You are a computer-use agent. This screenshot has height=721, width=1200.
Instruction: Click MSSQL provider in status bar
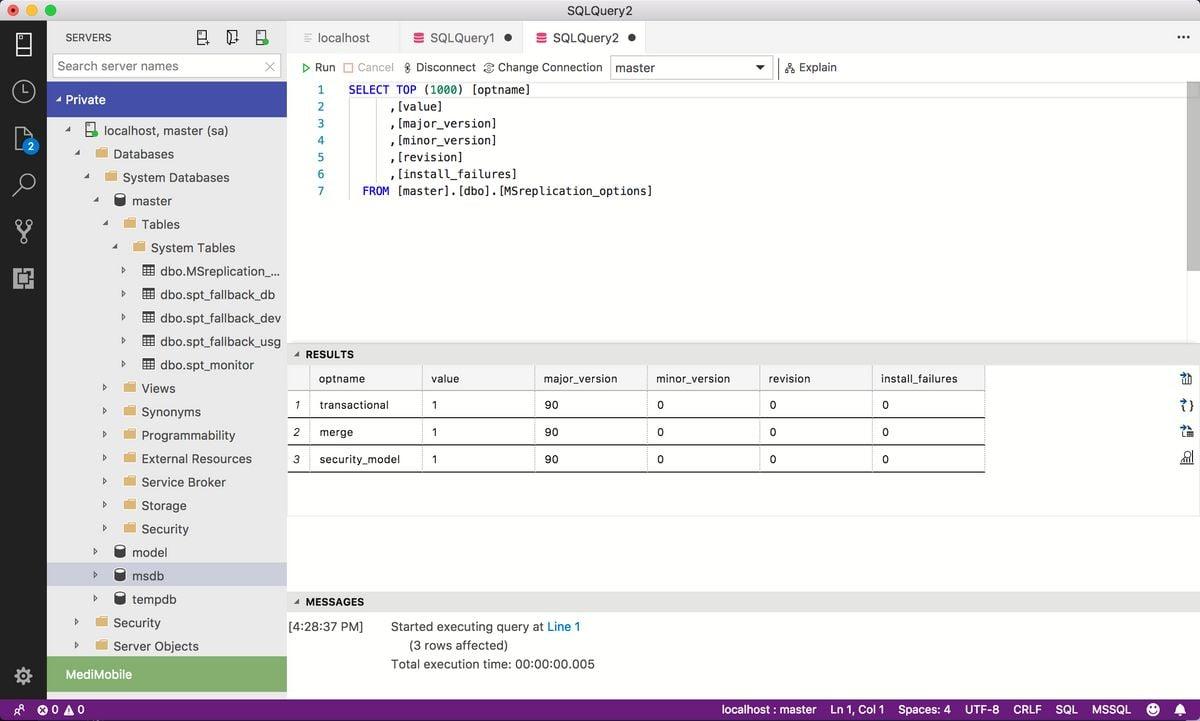[1111, 710]
